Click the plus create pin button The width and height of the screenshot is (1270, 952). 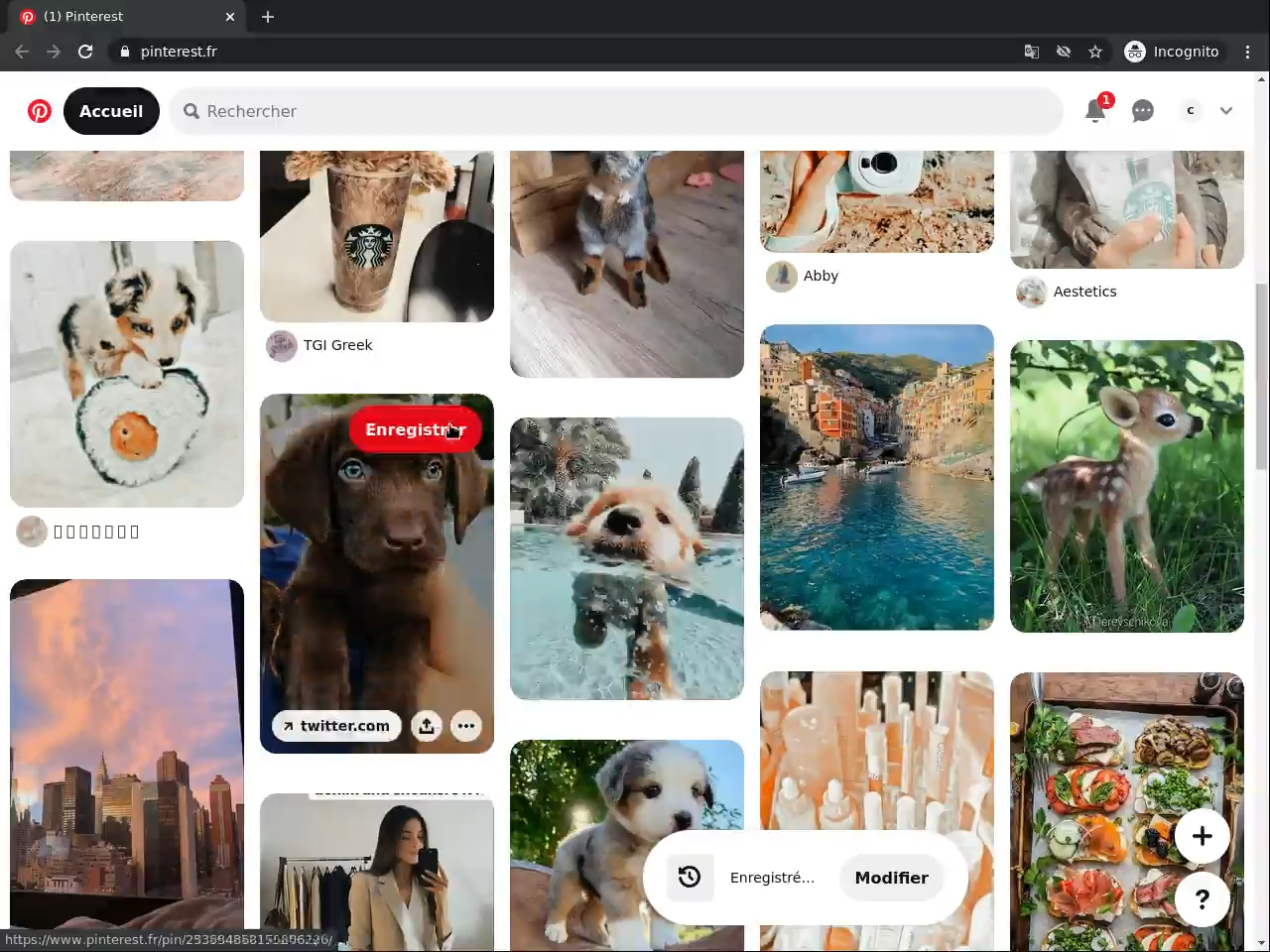click(x=1203, y=836)
